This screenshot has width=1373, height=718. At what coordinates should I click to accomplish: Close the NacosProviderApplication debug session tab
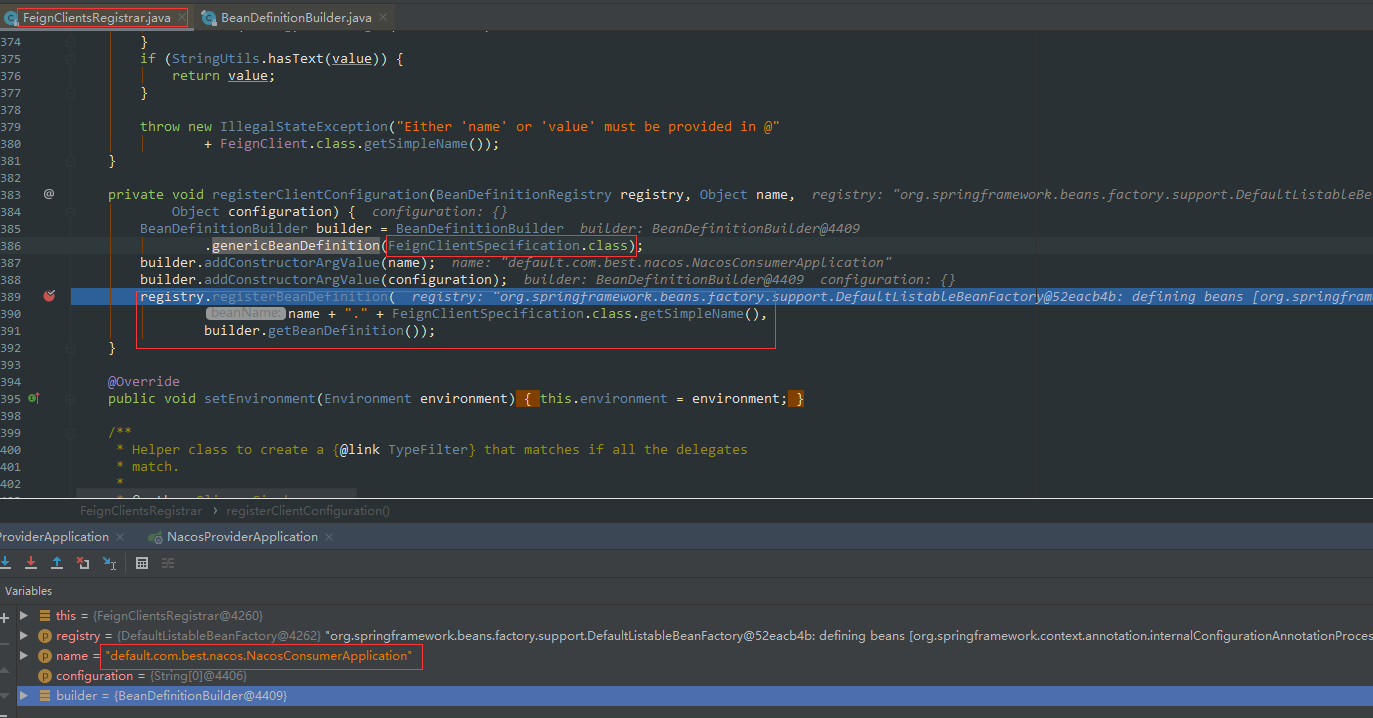[x=329, y=537]
